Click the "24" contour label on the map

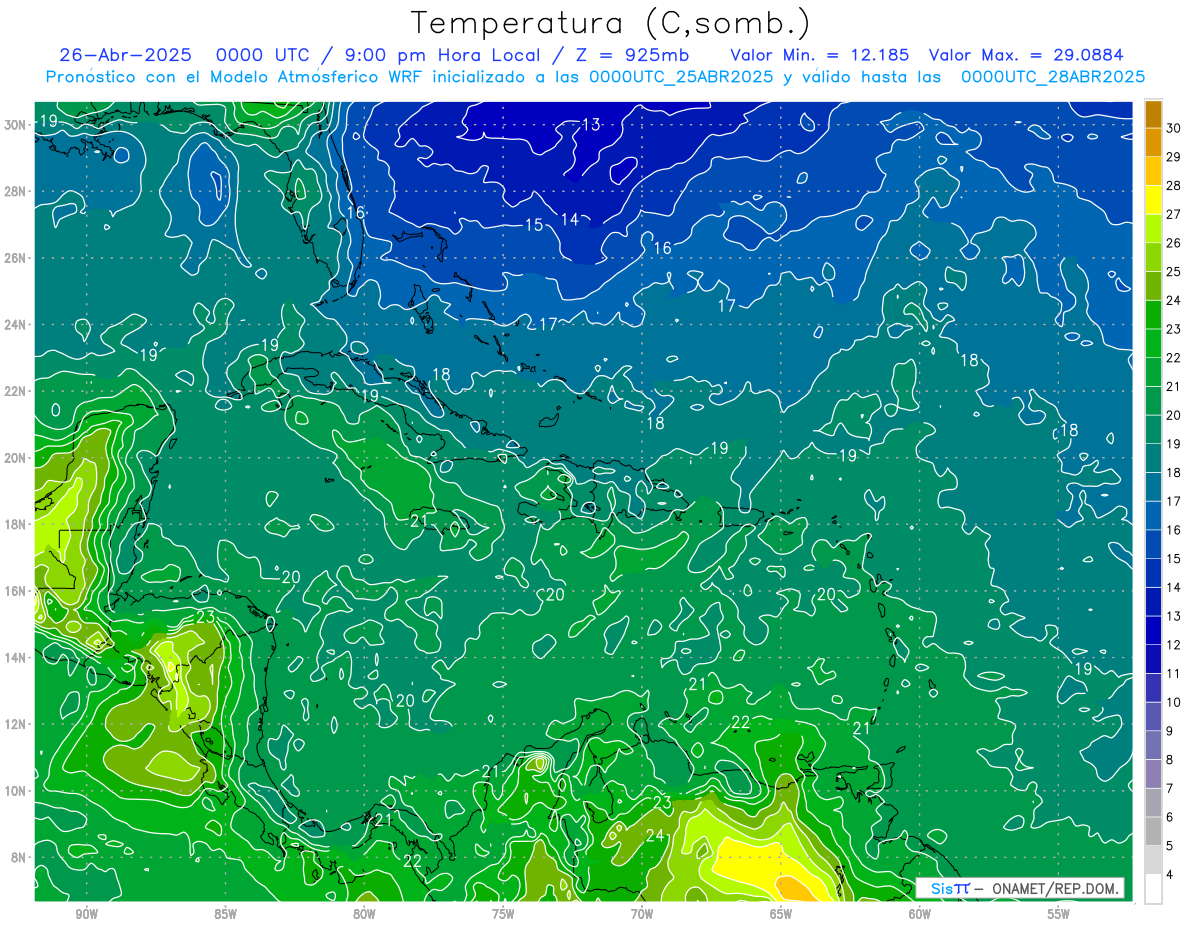(x=655, y=836)
